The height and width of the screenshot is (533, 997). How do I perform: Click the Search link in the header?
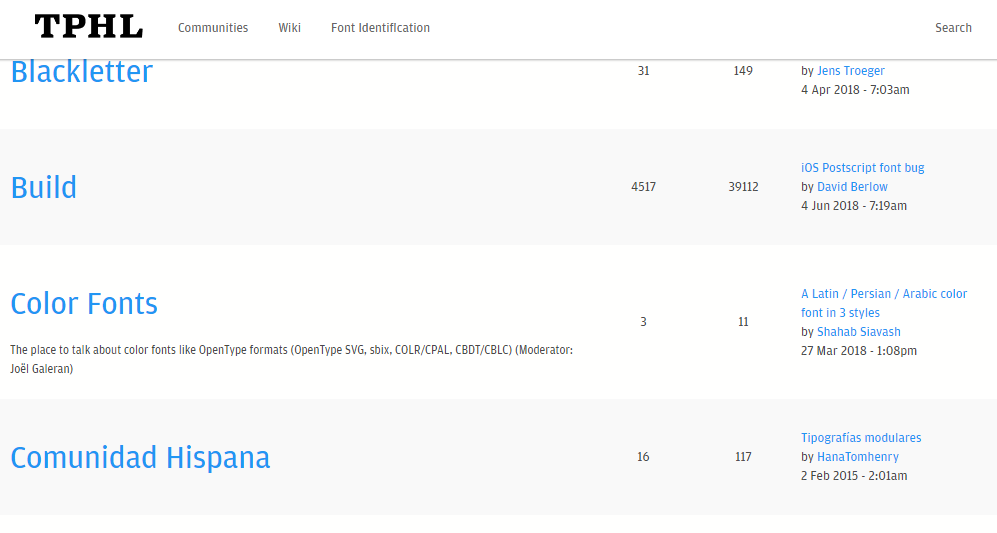click(x=953, y=28)
